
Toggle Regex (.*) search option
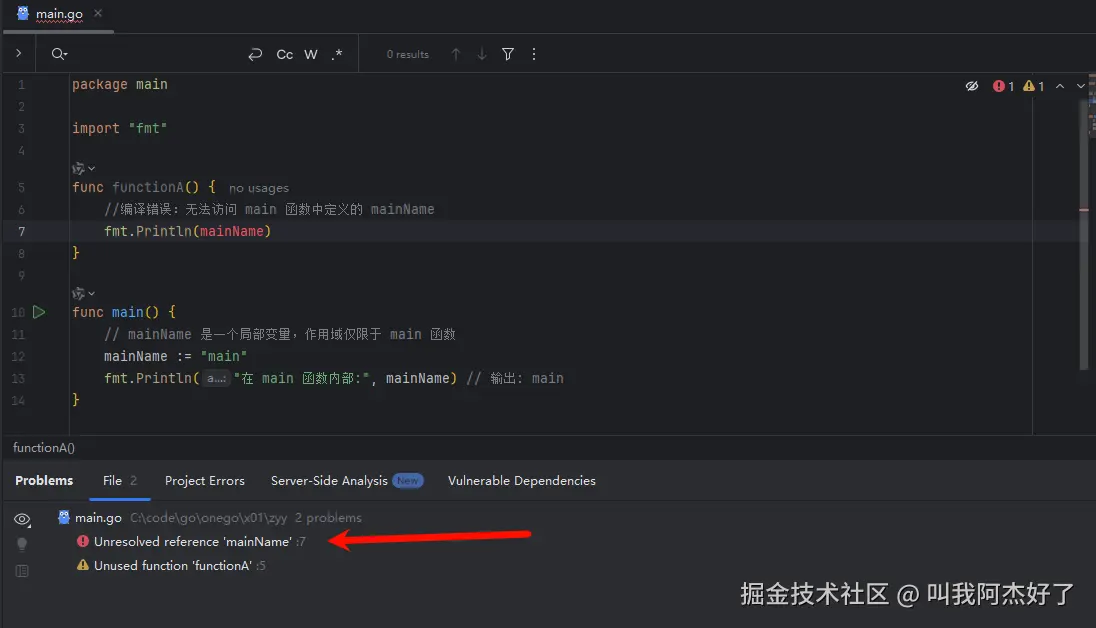click(x=337, y=54)
